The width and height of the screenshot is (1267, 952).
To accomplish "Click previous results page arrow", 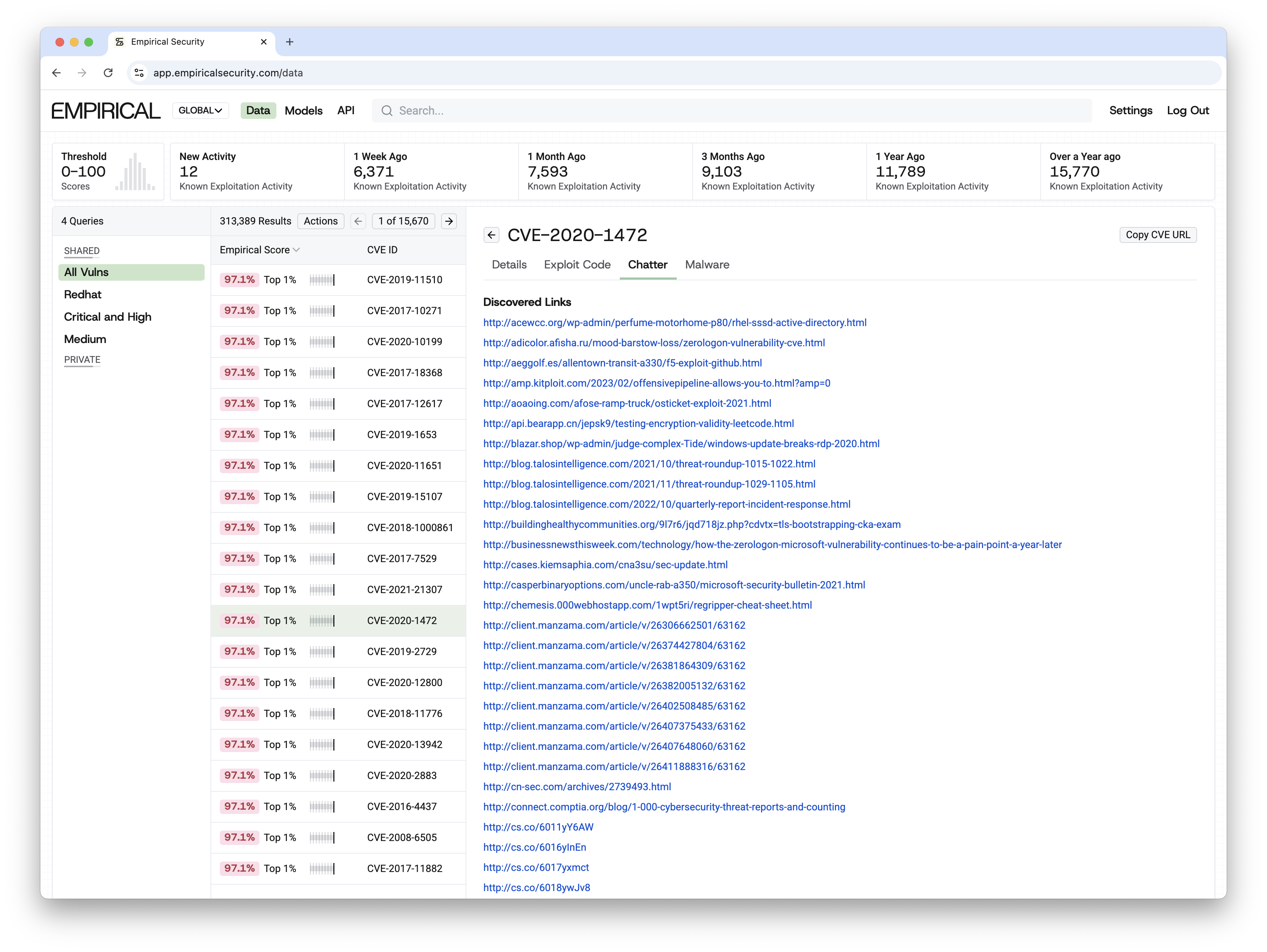I will [x=358, y=221].
